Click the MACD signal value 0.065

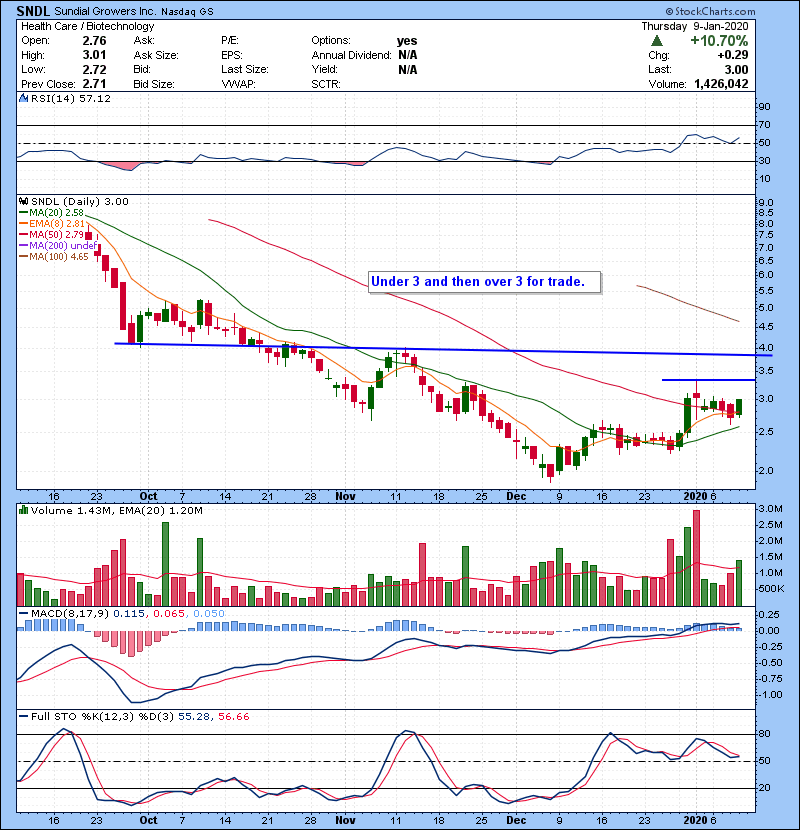[169, 614]
